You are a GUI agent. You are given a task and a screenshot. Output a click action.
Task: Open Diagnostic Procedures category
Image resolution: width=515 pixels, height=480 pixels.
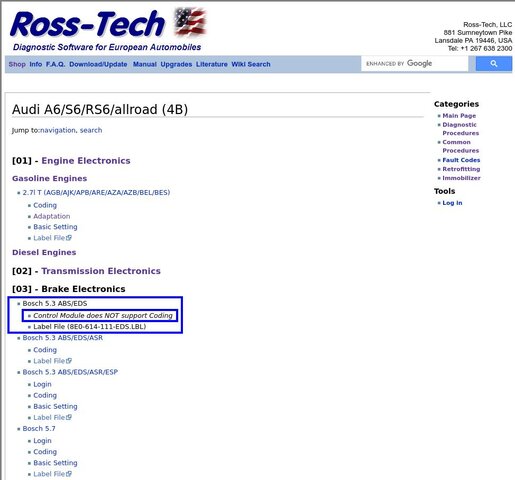click(460, 129)
